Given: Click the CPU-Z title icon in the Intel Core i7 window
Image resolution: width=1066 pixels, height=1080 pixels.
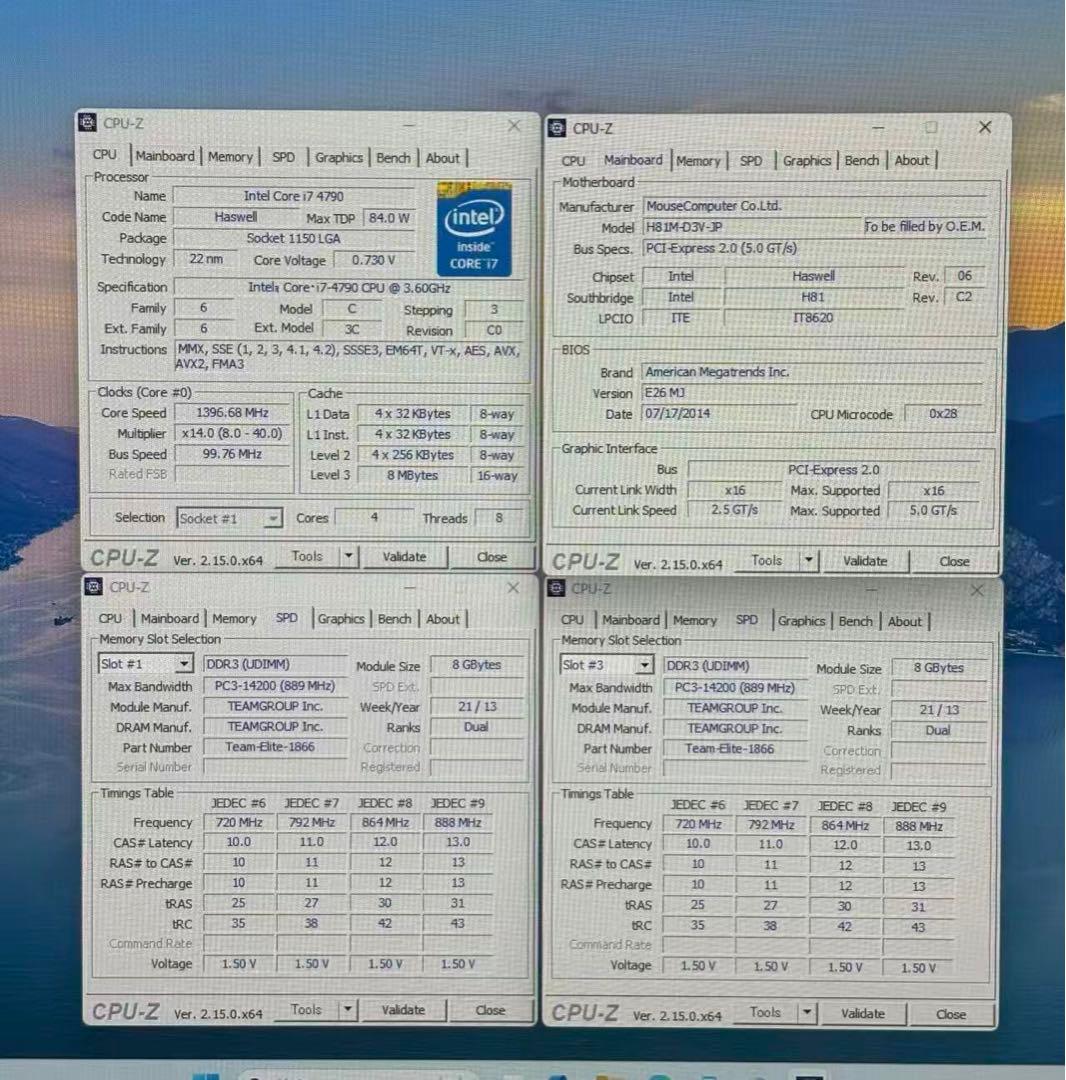Looking at the screenshot, I should 87,123.
